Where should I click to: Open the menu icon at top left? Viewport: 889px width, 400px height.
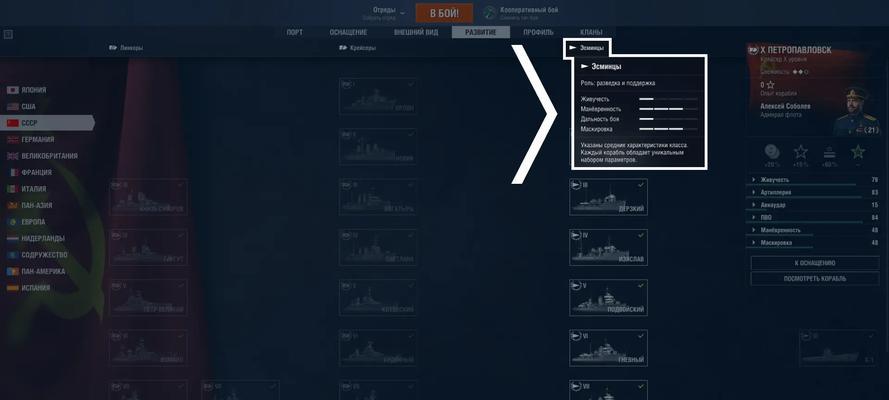[8, 35]
